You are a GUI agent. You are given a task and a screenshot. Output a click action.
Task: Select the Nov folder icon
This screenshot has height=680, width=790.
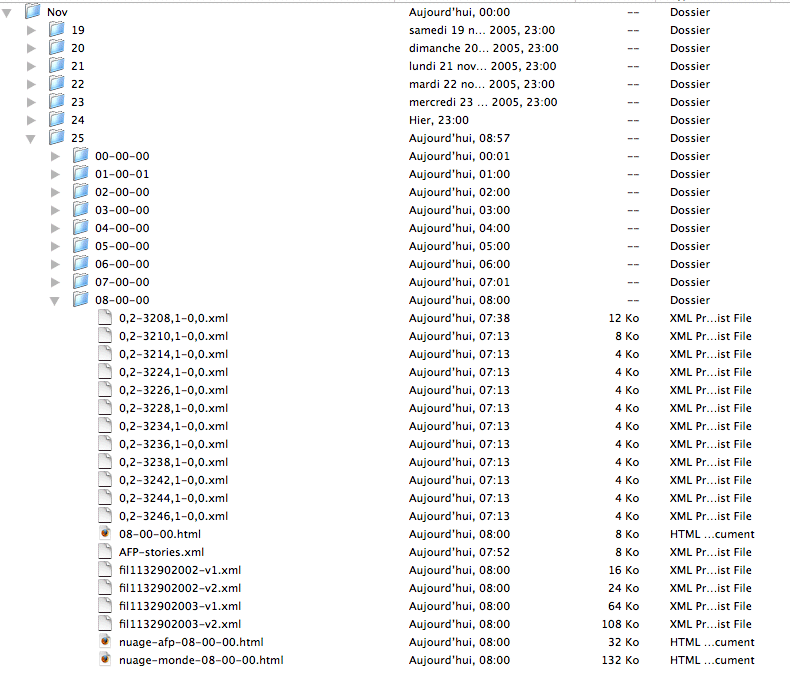(x=32, y=11)
